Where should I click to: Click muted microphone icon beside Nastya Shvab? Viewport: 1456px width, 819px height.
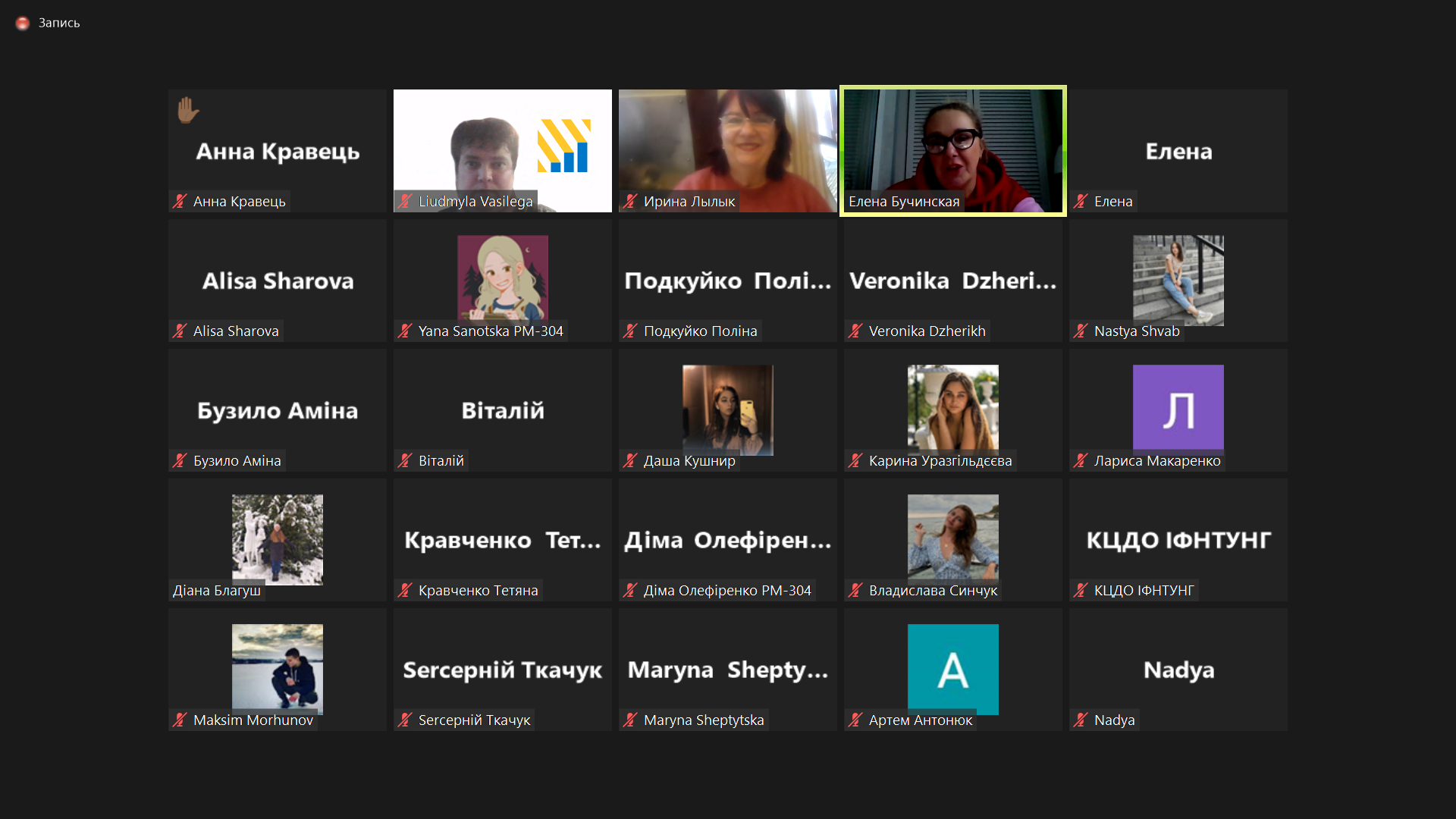1081,331
